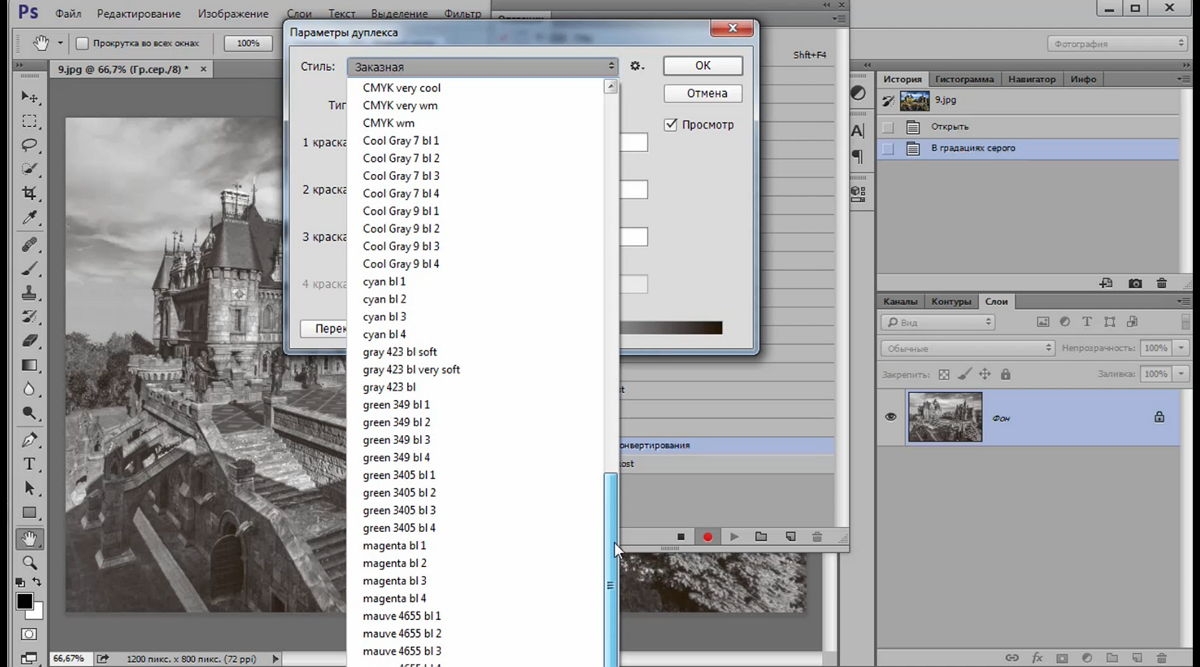Click OK in duotone options dialog
The image size is (1200, 667).
coord(703,65)
